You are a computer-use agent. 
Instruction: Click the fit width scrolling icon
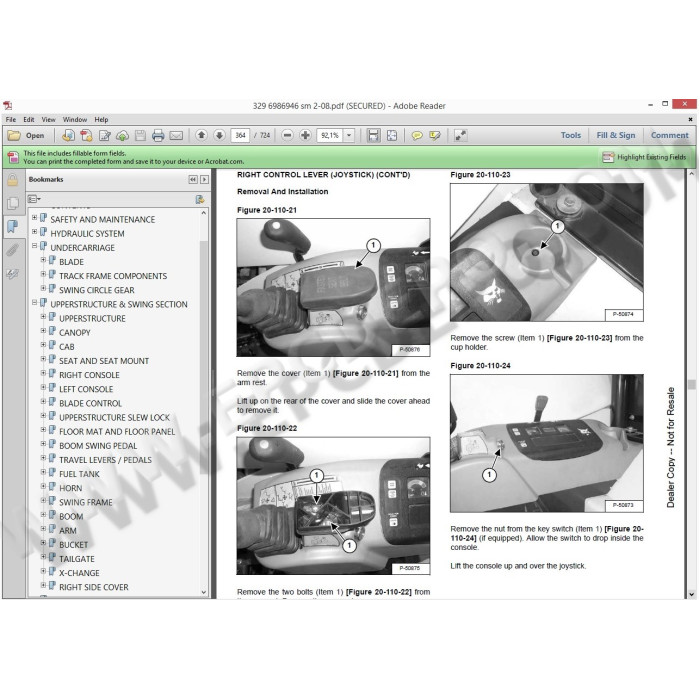(x=373, y=135)
